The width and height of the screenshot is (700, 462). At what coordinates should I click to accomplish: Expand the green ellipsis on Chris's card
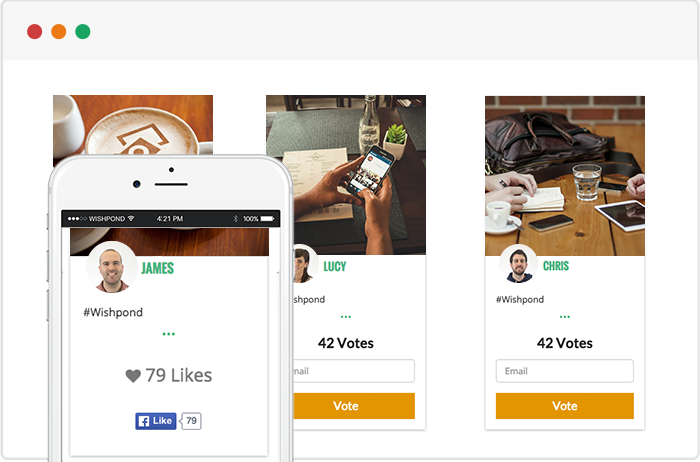pyautogui.click(x=565, y=316)
